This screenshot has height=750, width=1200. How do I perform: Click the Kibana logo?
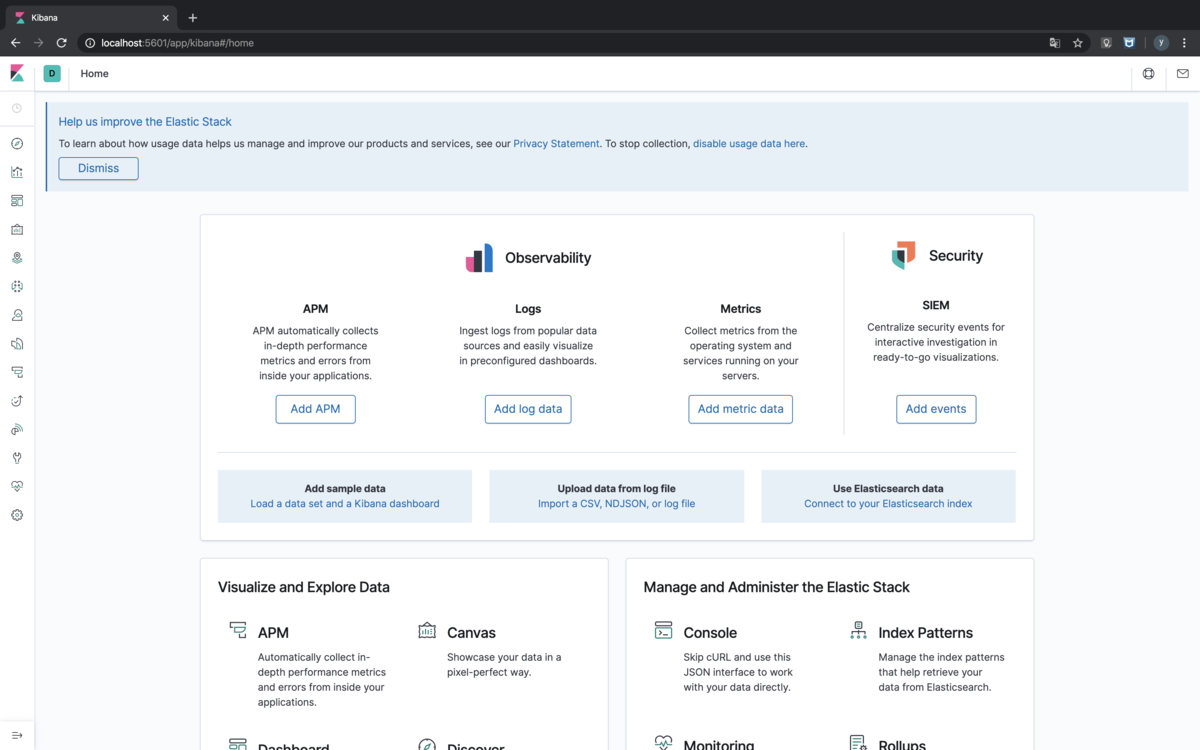coord(17,73)
